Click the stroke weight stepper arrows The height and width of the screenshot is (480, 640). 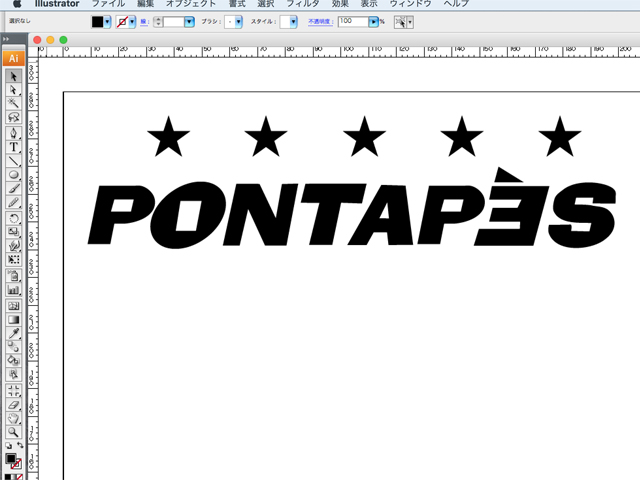(158, 22)
